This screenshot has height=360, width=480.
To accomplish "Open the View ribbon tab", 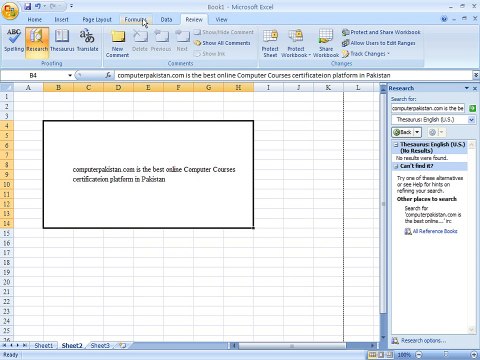I will click(221, 20).
